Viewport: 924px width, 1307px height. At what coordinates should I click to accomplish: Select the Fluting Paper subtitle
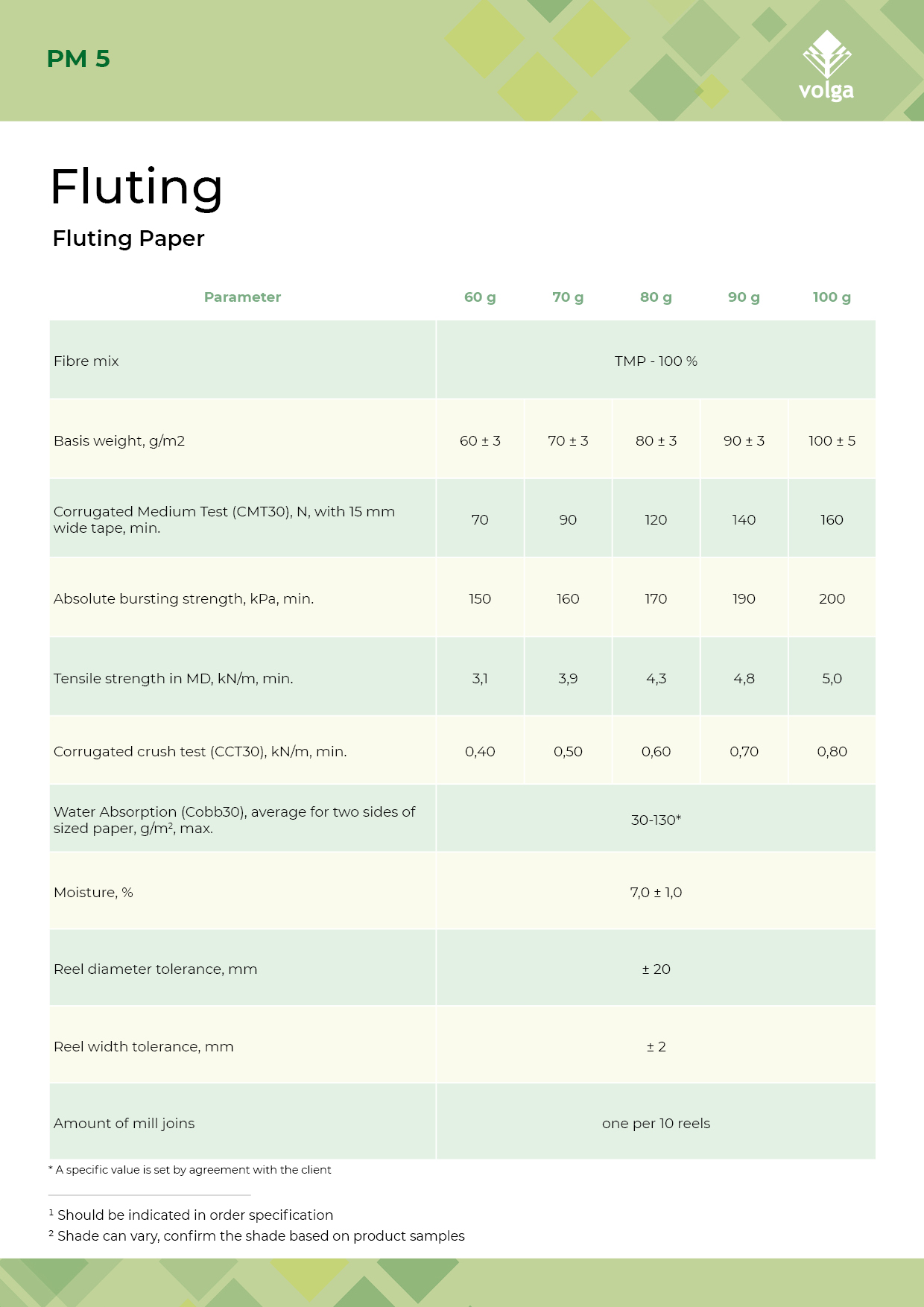(128, 238)
